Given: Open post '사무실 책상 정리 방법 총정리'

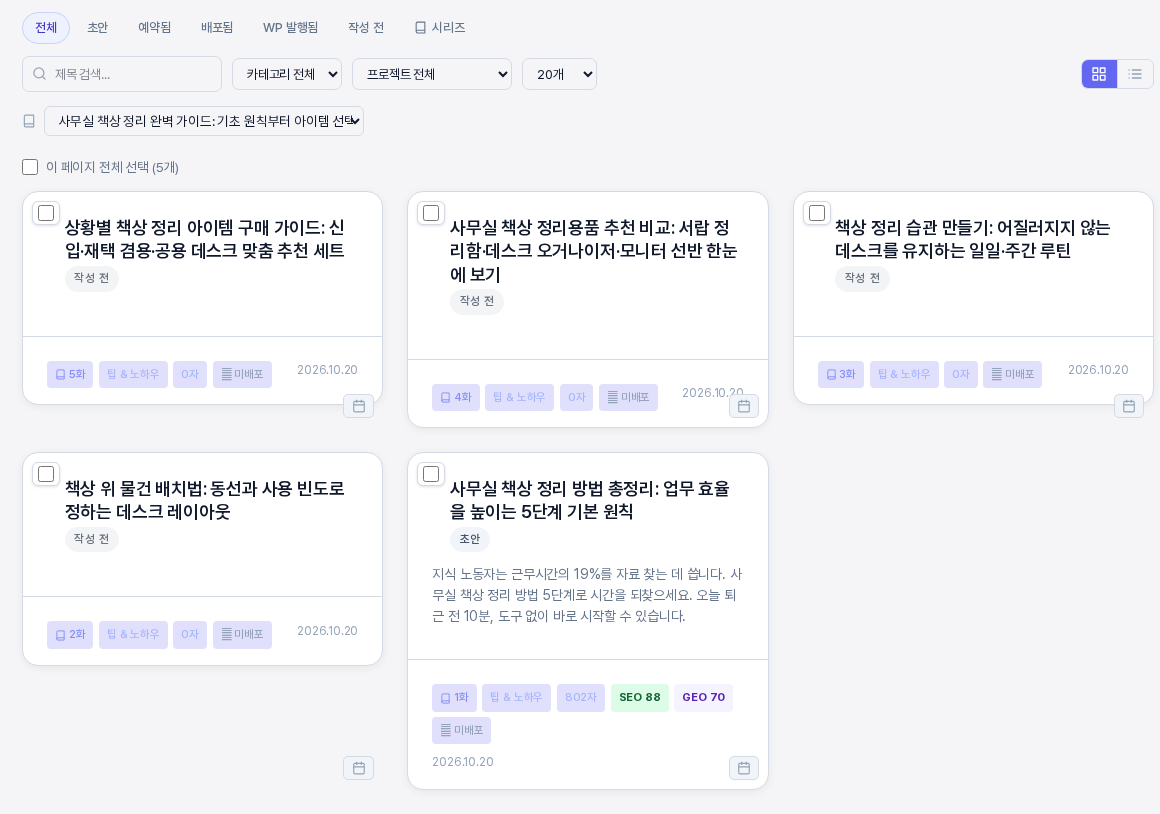Looking at the screenshot, I should click(x=590, y=500).
